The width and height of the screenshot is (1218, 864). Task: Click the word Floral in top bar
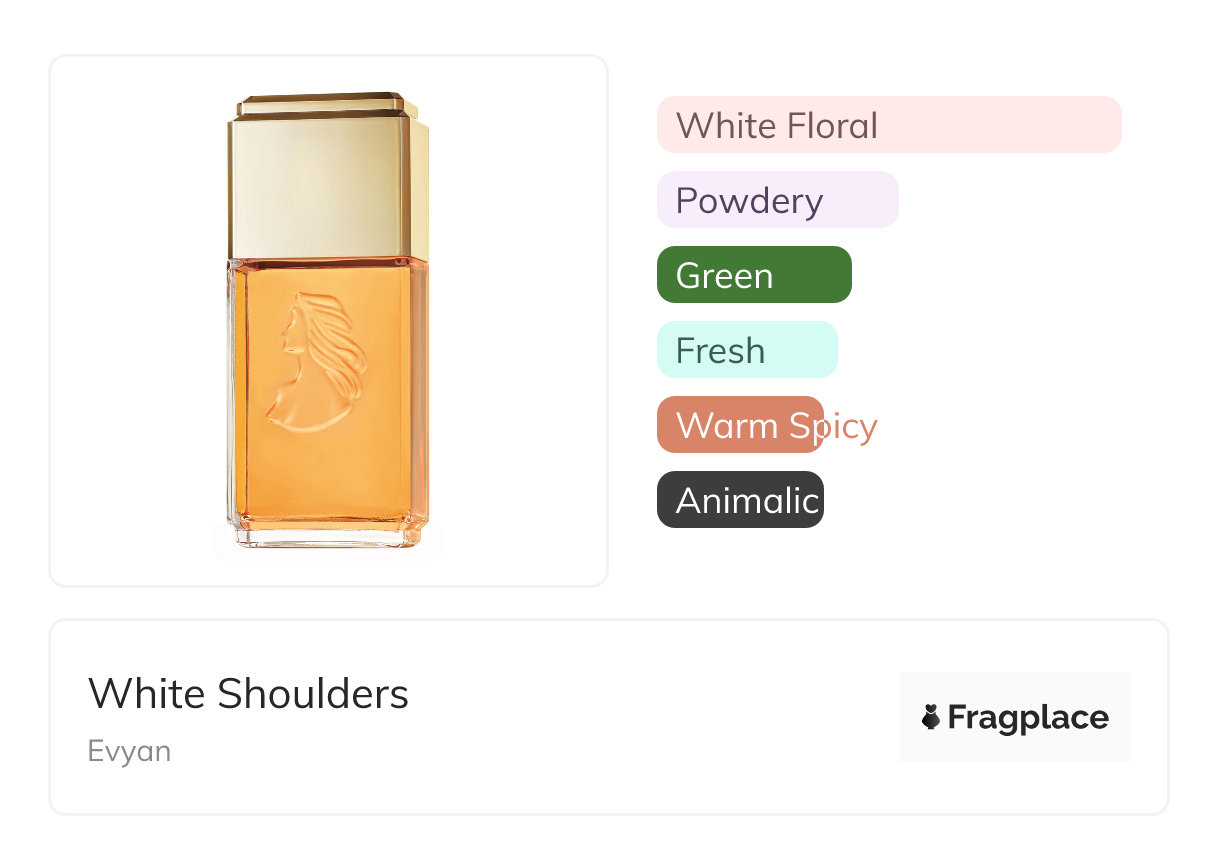[x=831, y=126]
